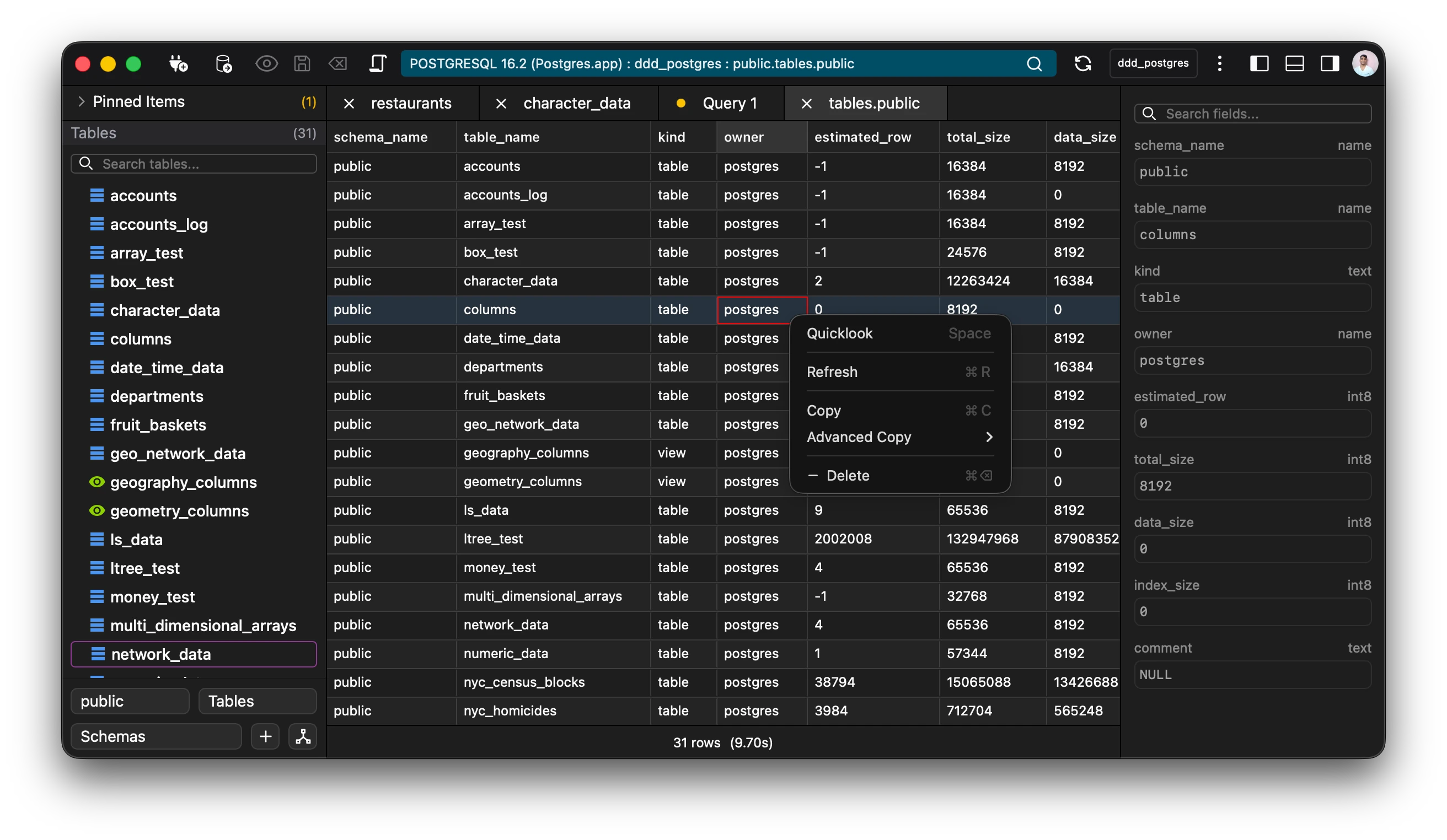Click the save disk icon in toolbar
1447x840 pixels.
click(302, 64)
